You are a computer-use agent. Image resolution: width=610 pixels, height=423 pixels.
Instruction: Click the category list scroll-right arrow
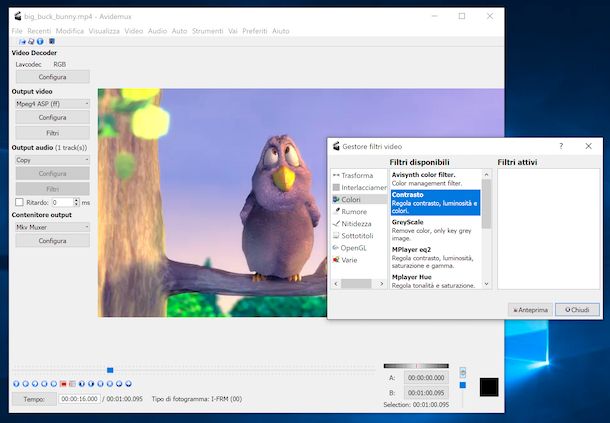(x=382, y=284)
